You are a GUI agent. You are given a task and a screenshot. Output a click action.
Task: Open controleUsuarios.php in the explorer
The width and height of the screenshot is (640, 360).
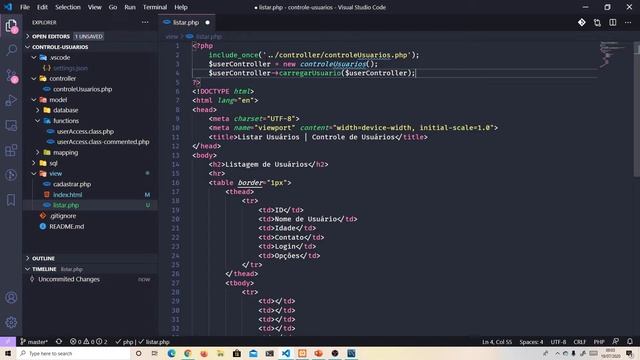tap(82, 89)
